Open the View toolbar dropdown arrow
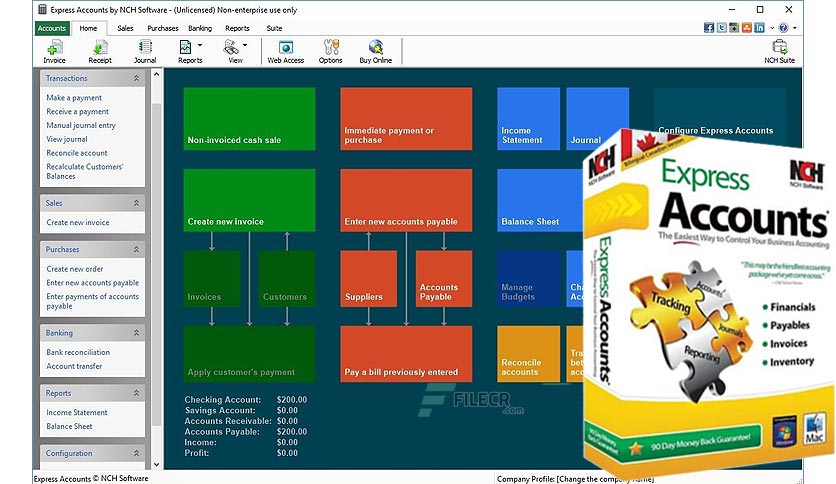The width and height of the screenshot is (836, 484). point(245,45)
